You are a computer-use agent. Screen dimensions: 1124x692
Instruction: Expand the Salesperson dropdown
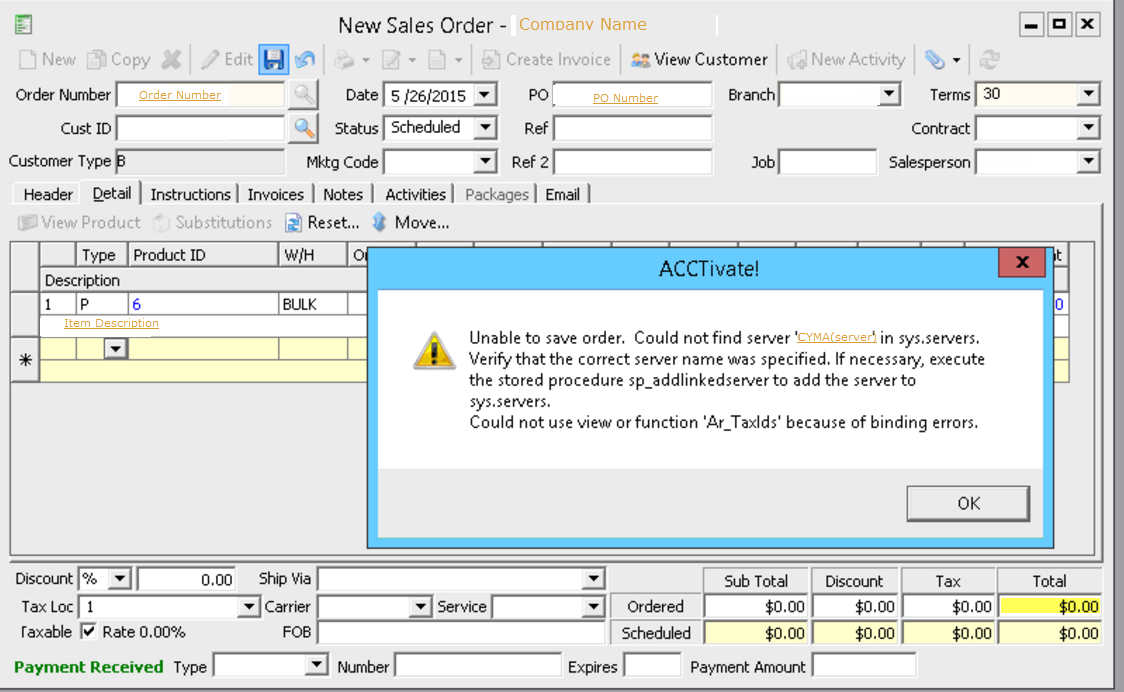[1088, 162]
